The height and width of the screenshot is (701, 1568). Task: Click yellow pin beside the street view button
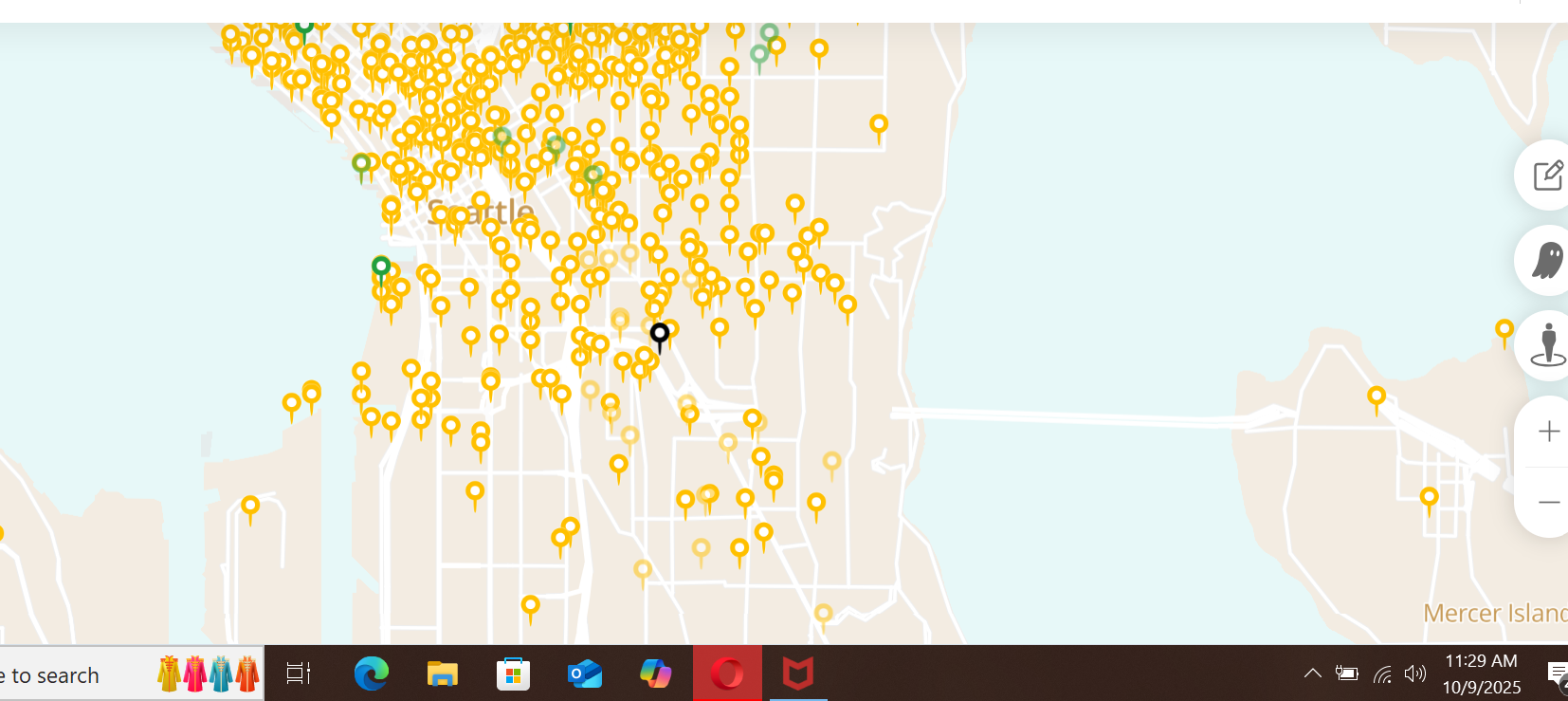click(1504, 330)
